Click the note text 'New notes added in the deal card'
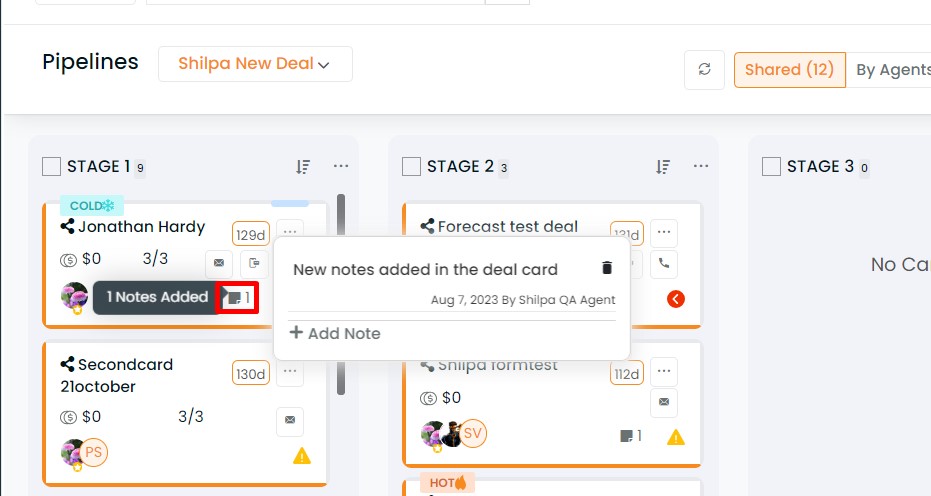This screenshot has width=931, height=496. point(426,270)
